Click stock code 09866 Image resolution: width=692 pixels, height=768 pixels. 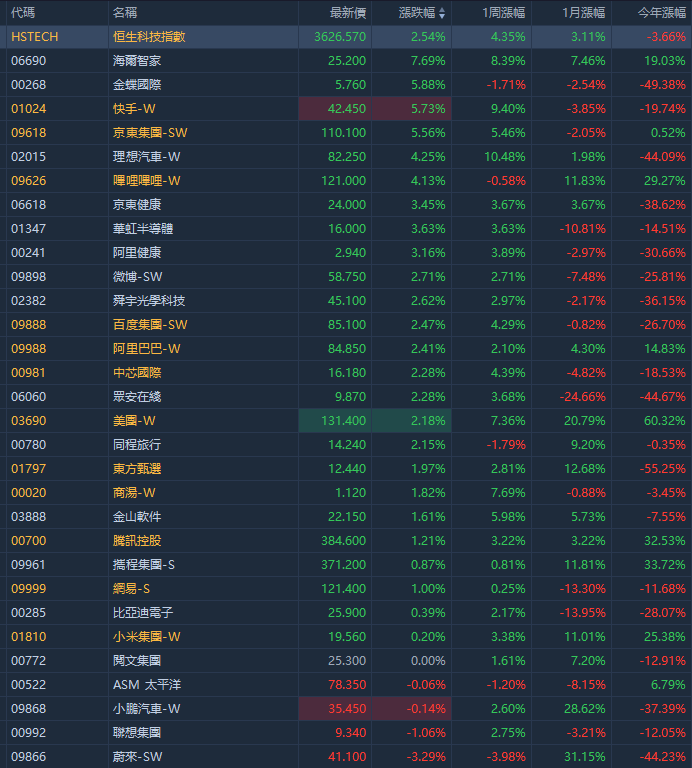click(29, 757)
